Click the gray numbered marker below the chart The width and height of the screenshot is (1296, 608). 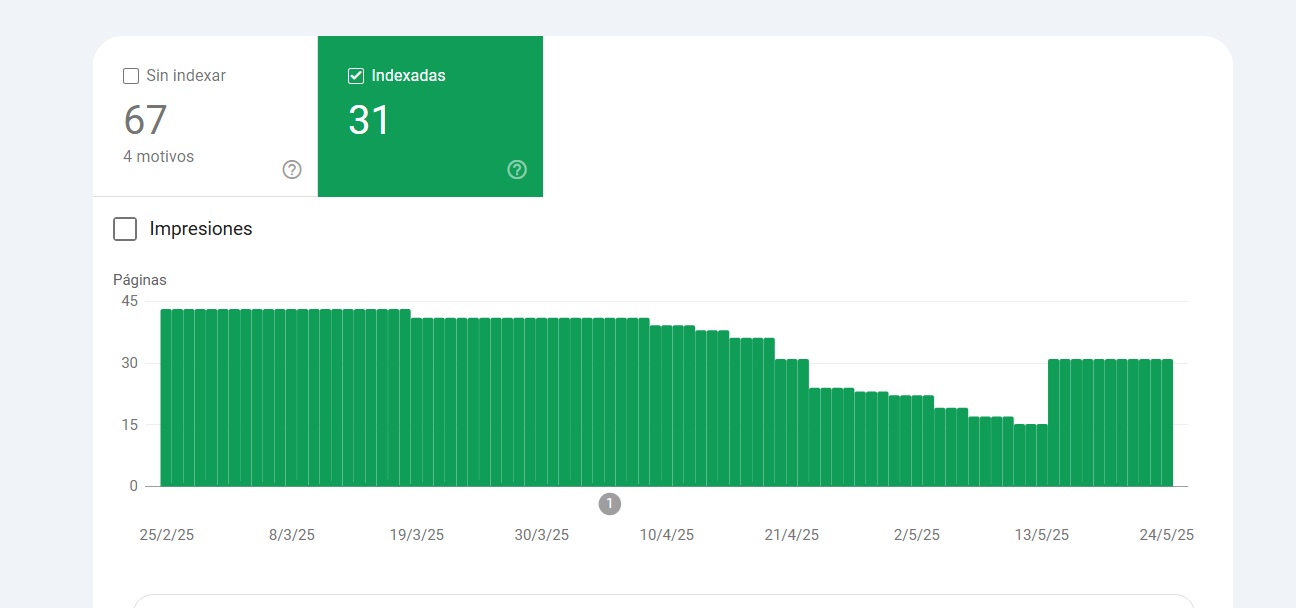point(610,504)
